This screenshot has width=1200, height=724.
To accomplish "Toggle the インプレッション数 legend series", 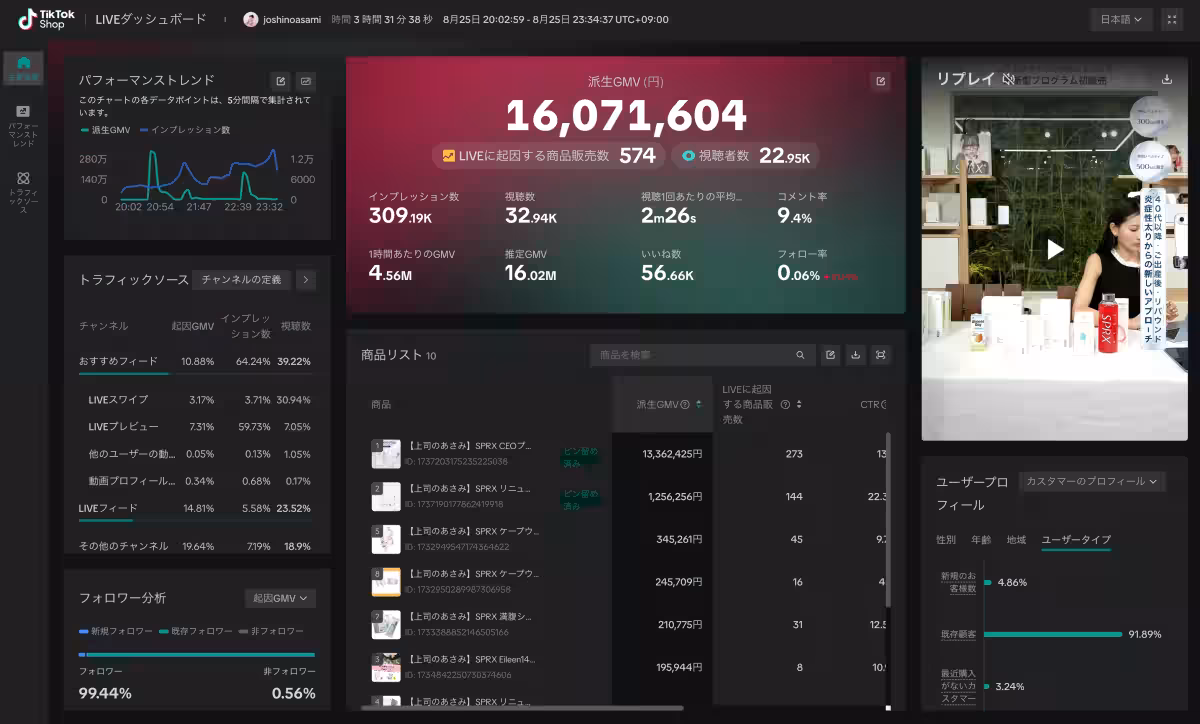I will 185,130.
